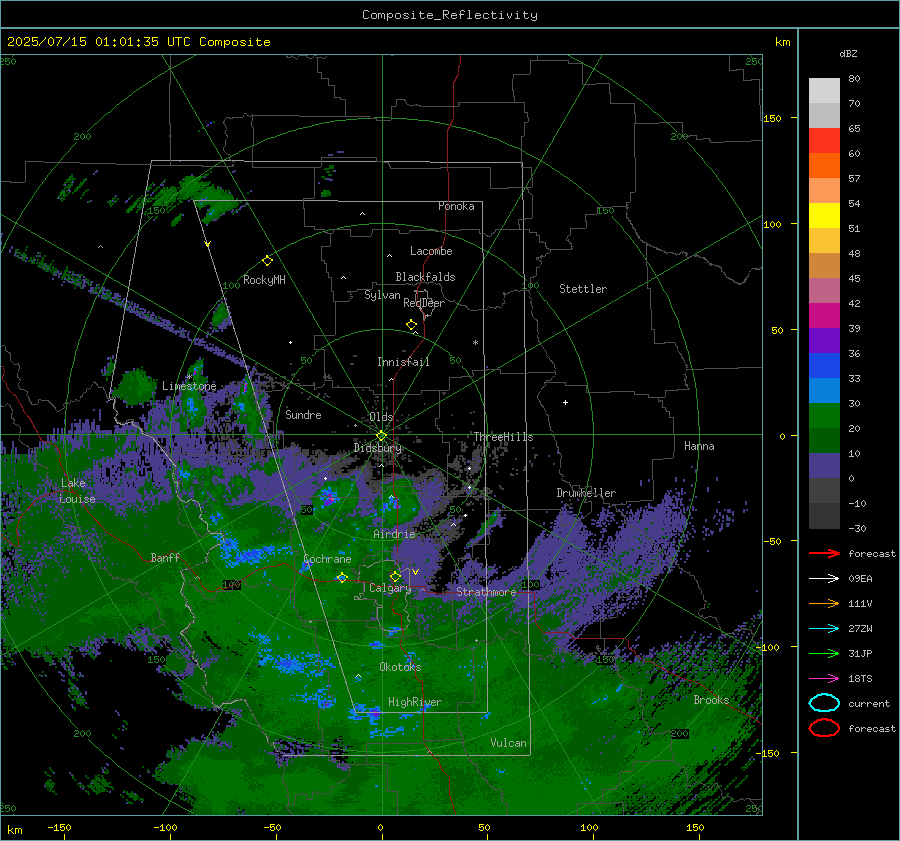Click the yellow diamond marker near RockyMH

coord(267,261)
